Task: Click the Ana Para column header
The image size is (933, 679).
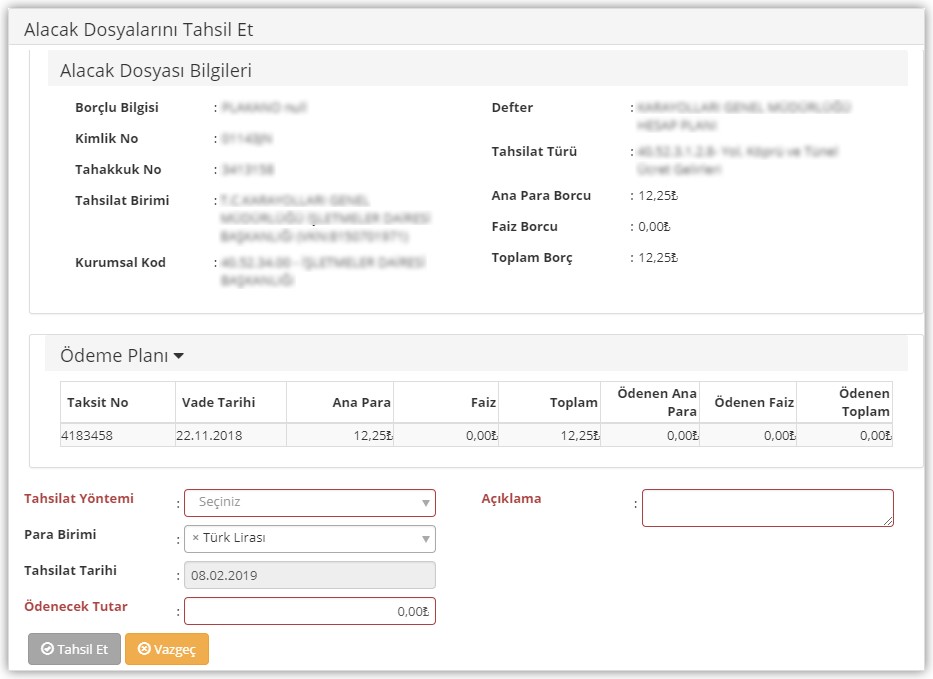Action: (x=362, y=403)
